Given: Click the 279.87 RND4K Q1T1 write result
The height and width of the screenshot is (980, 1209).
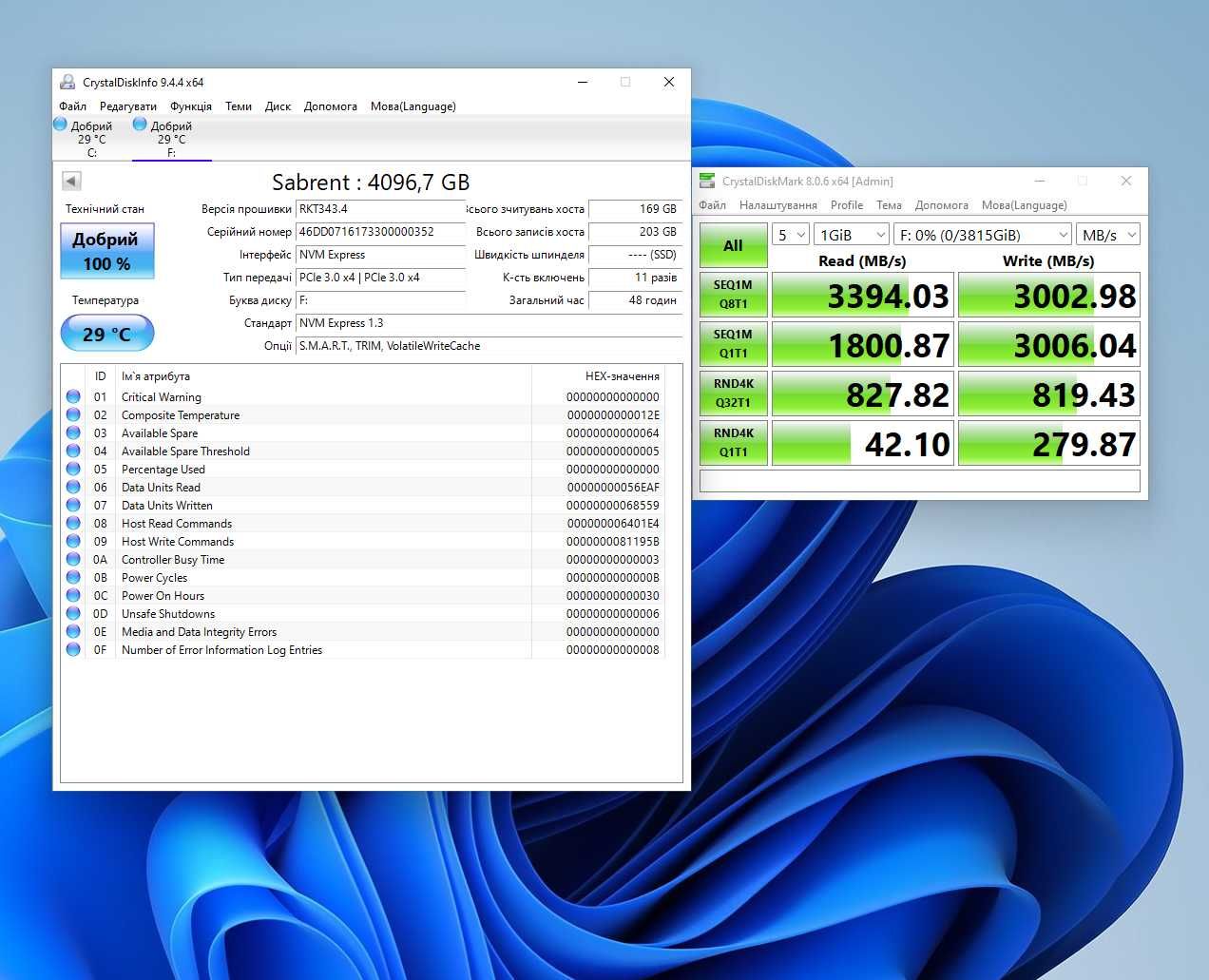Looking at the screenshot, I should [1048, 444].
